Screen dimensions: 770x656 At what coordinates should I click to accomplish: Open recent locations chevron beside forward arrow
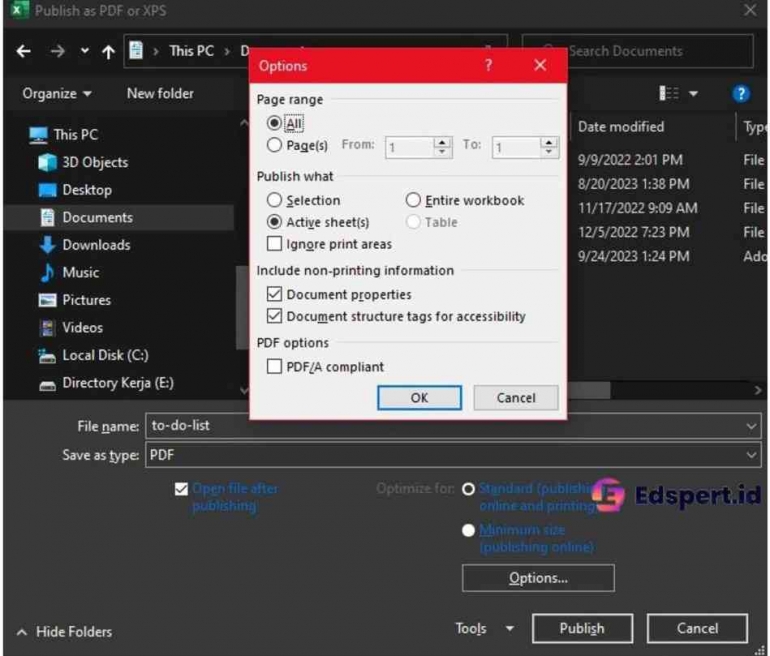[84, 51]
